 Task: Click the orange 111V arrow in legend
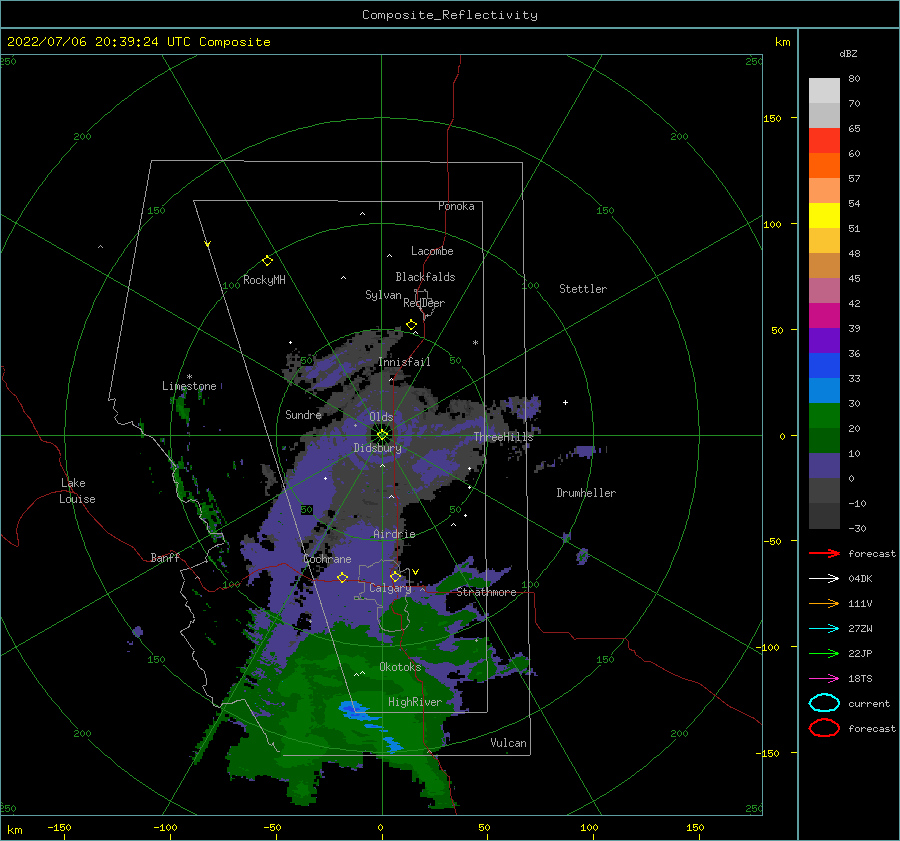tap(824, 603)
